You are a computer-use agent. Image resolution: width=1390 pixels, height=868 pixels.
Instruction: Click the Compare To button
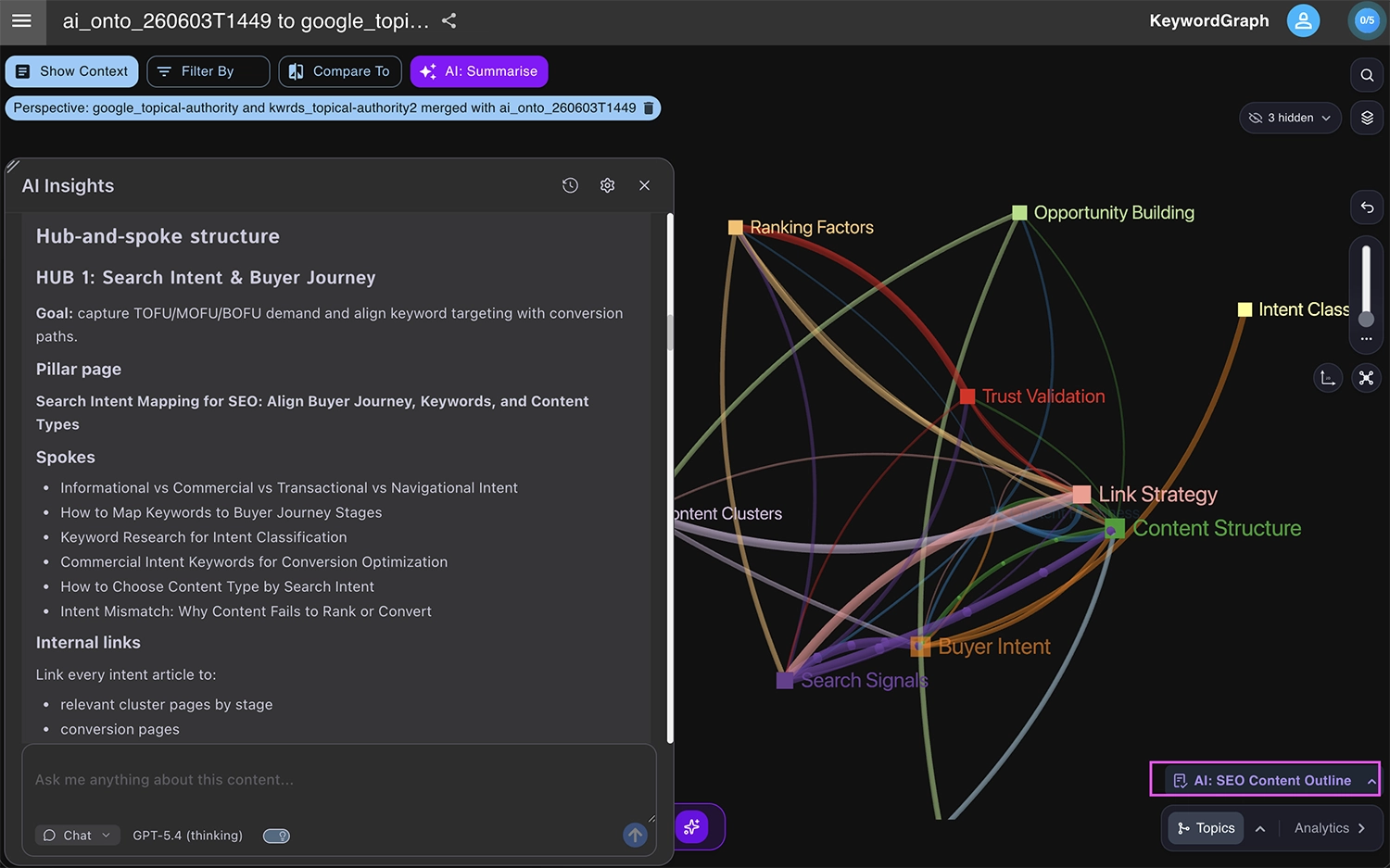(x=339, y=71)
